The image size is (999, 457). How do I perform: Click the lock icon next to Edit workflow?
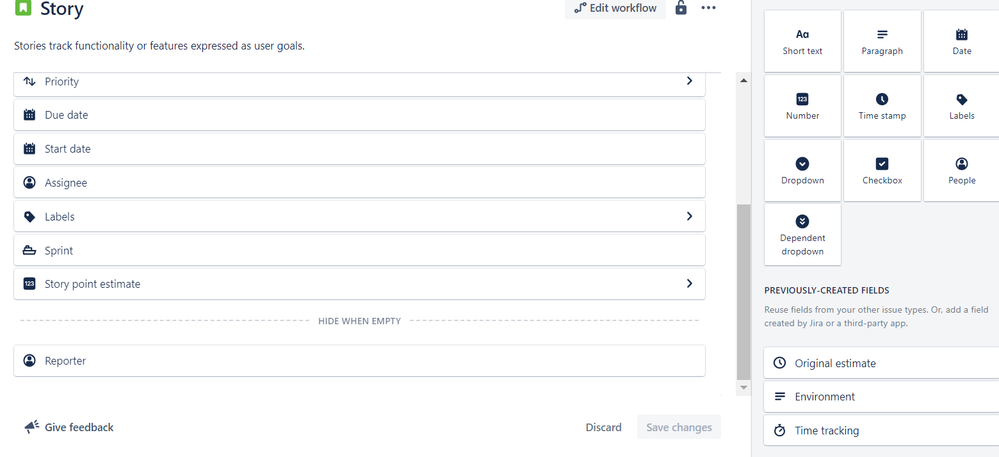681,8
